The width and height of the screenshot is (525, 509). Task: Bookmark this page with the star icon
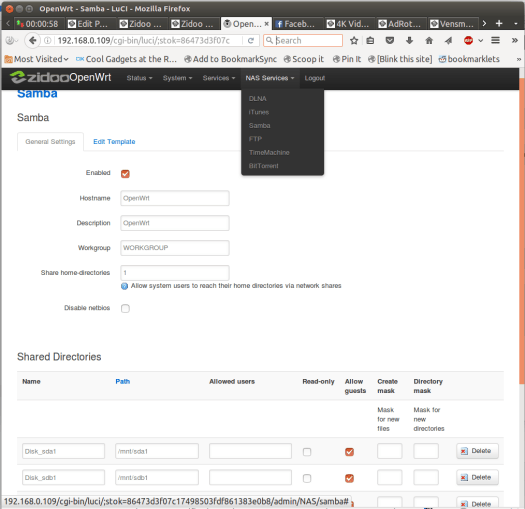tap(354, 41)
